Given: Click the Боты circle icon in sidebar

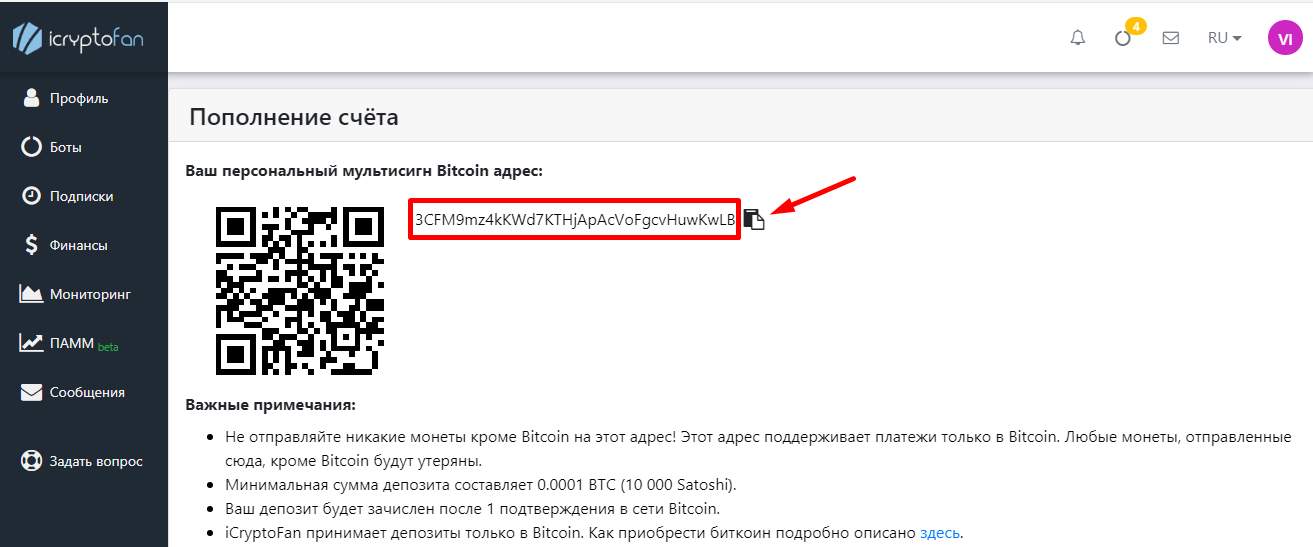Looking at the screenshot, I should tap(31, 147).
